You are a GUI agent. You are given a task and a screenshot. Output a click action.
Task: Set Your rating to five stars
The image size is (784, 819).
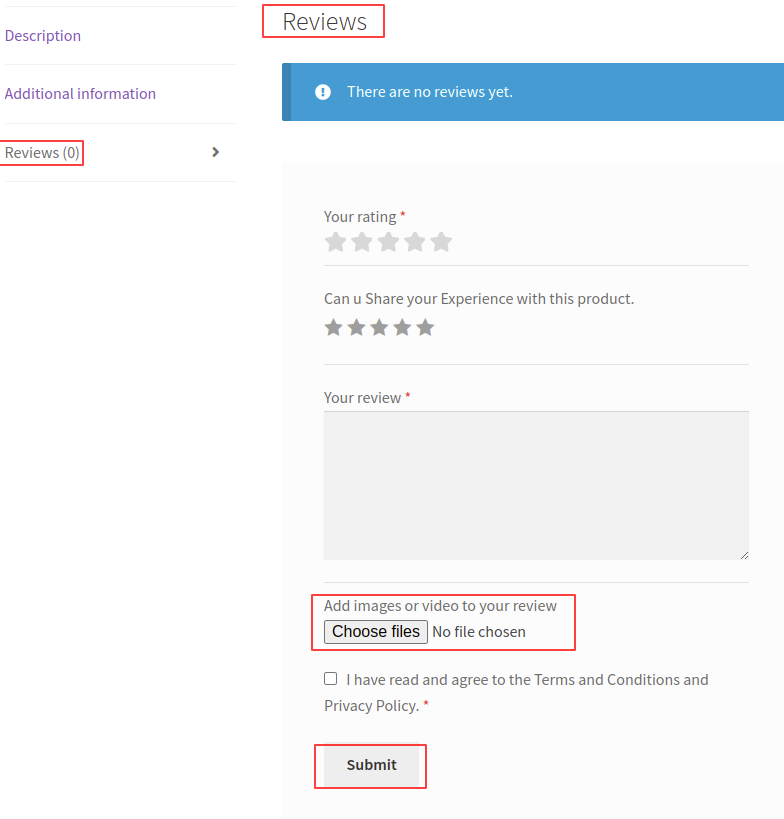tap(441, 242)
